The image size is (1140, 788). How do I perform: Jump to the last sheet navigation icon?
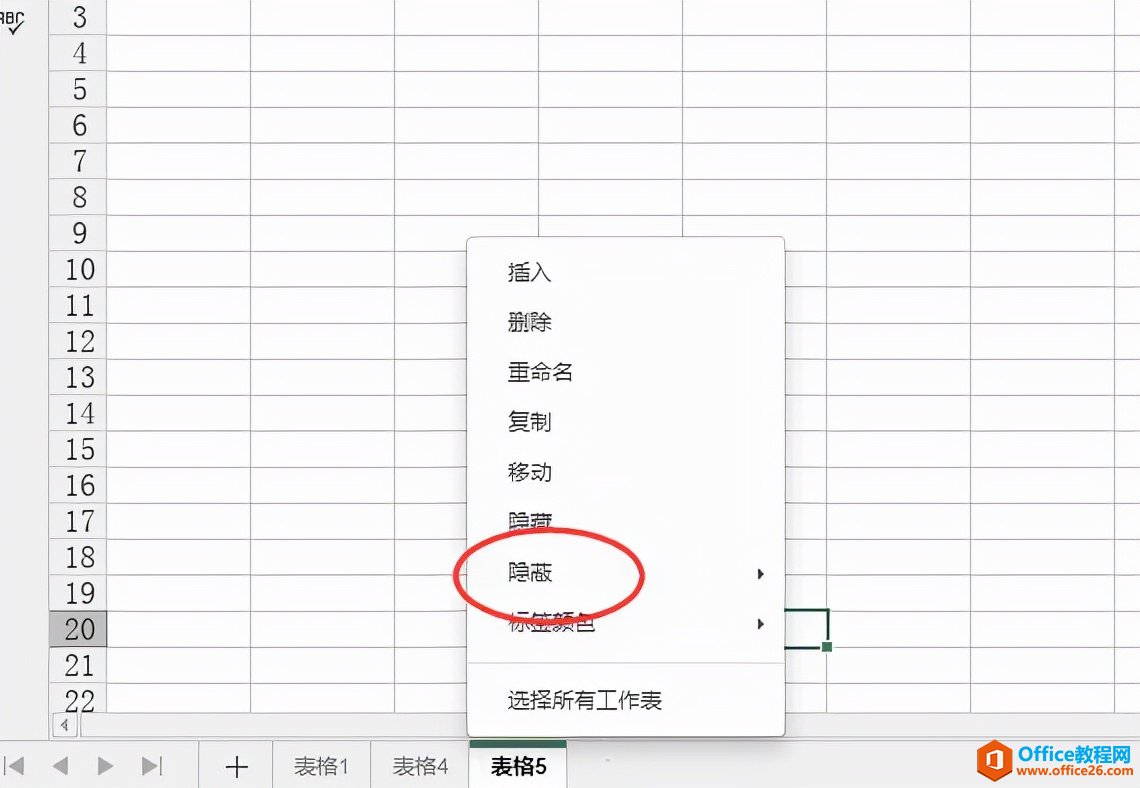152,764
